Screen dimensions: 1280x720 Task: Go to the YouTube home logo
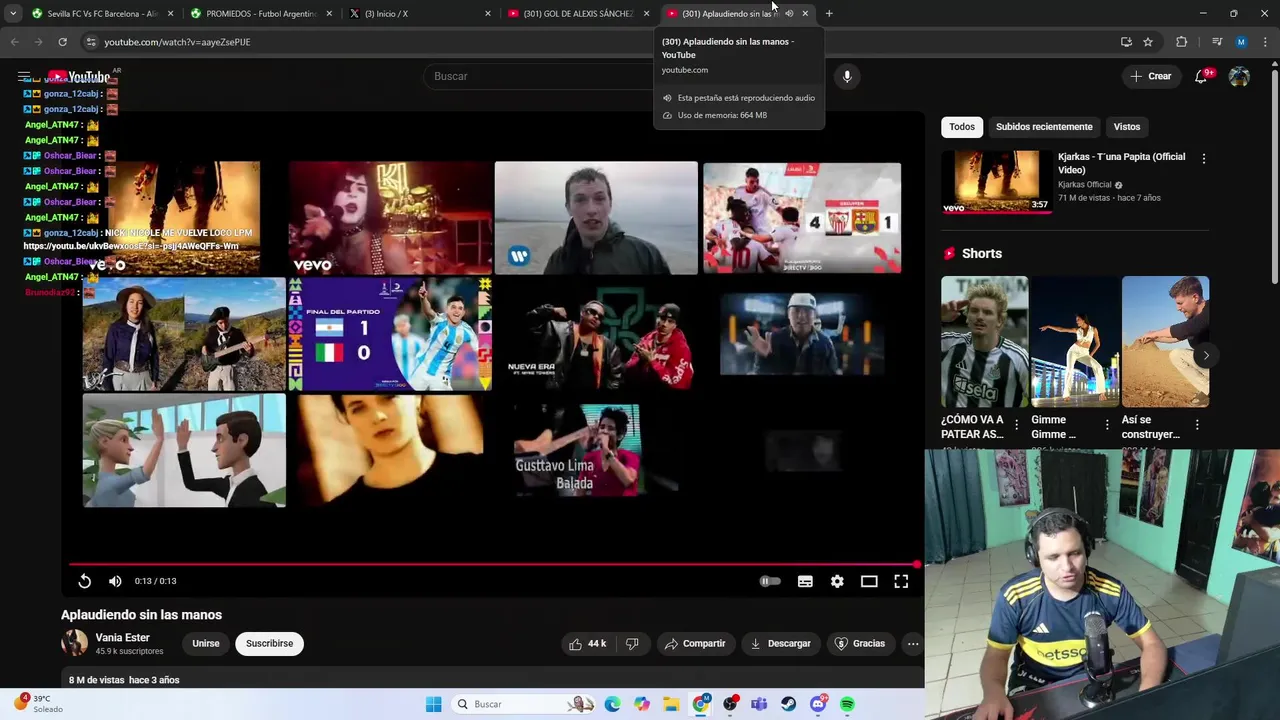[80, 77]
